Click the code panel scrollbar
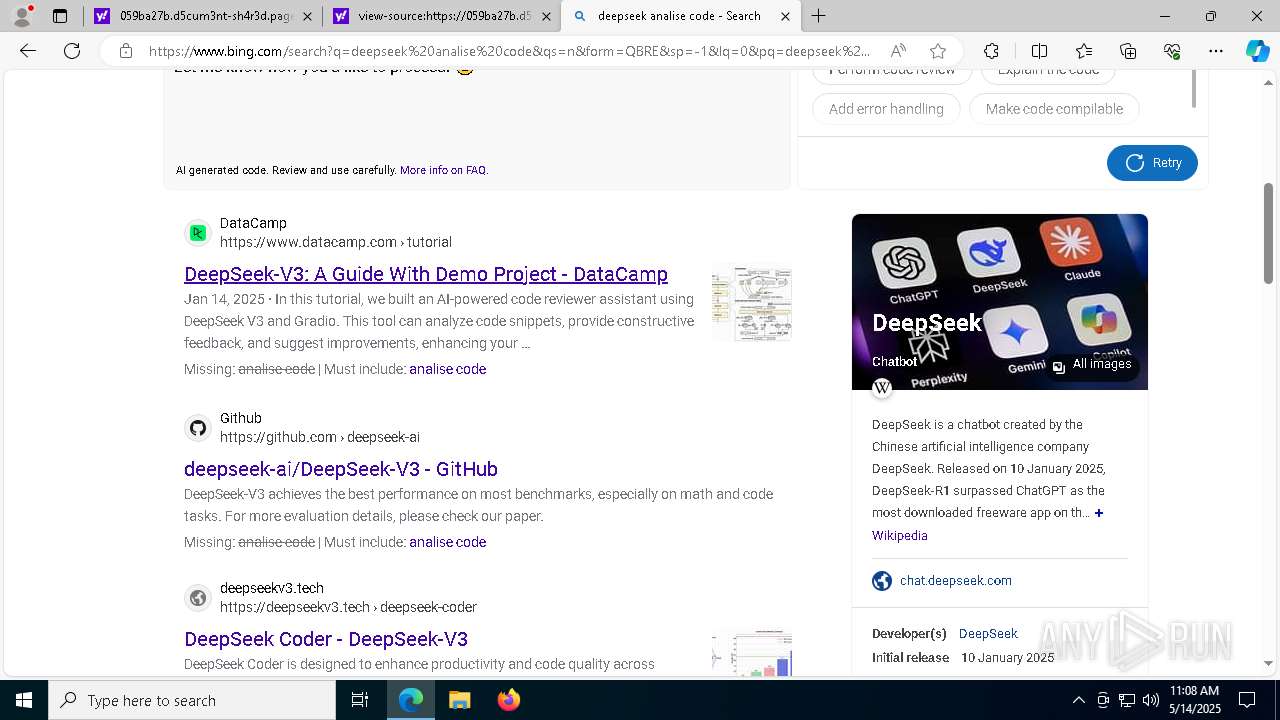Viewport: 1280px width, 720px height. [x=1193, y=89]
